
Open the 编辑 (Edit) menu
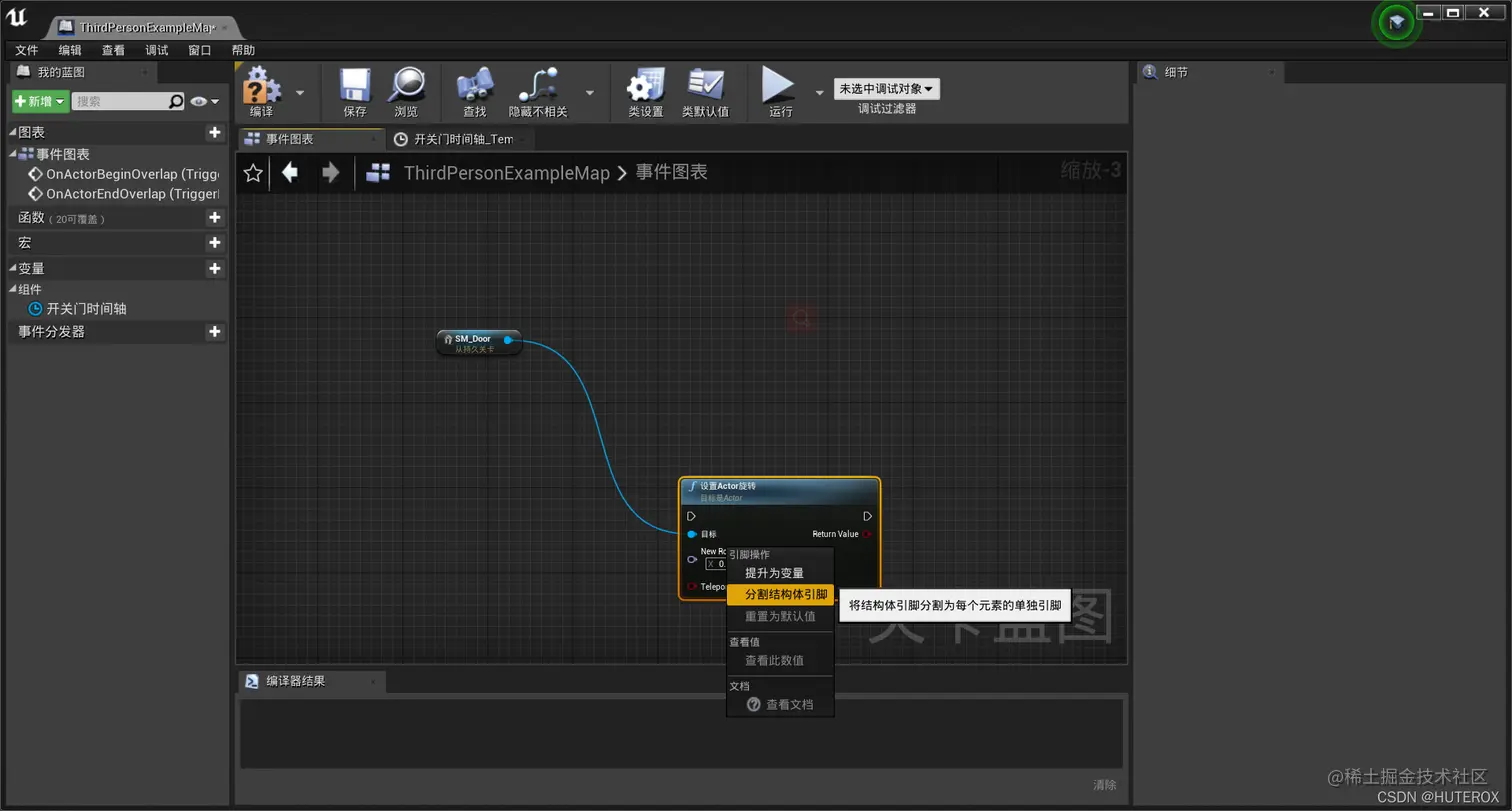70,50
